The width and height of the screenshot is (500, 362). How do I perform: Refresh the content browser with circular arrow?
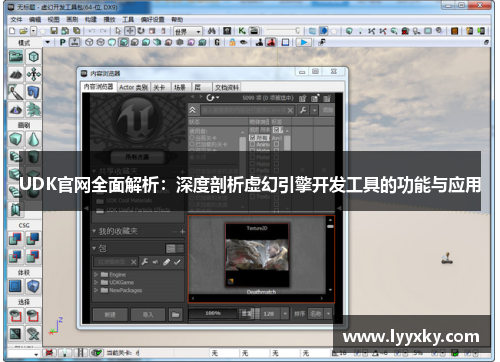coord(210,98)
